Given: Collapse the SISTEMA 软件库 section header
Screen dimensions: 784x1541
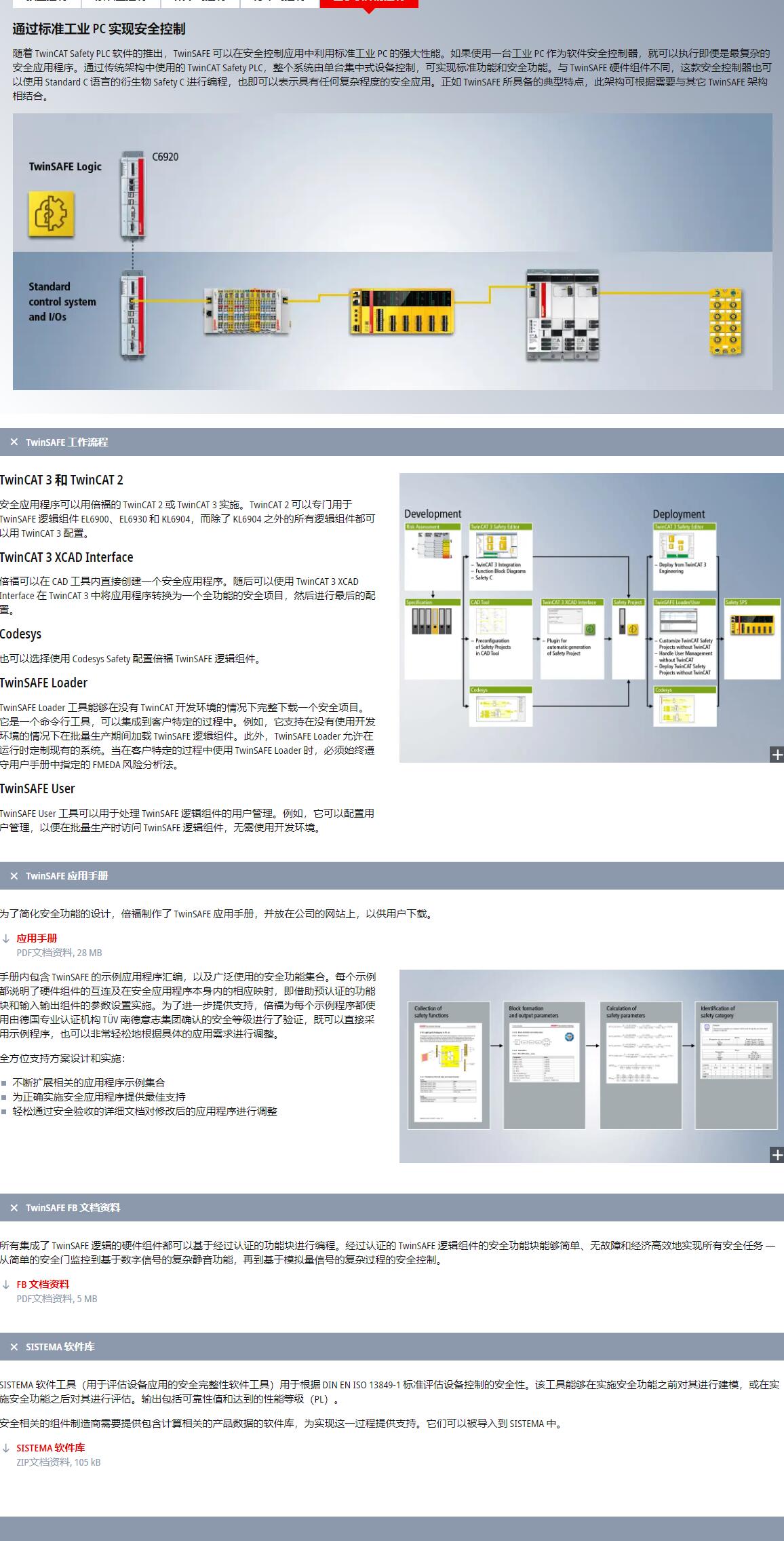Looking at the screenshot, I should click(60, 1347).
